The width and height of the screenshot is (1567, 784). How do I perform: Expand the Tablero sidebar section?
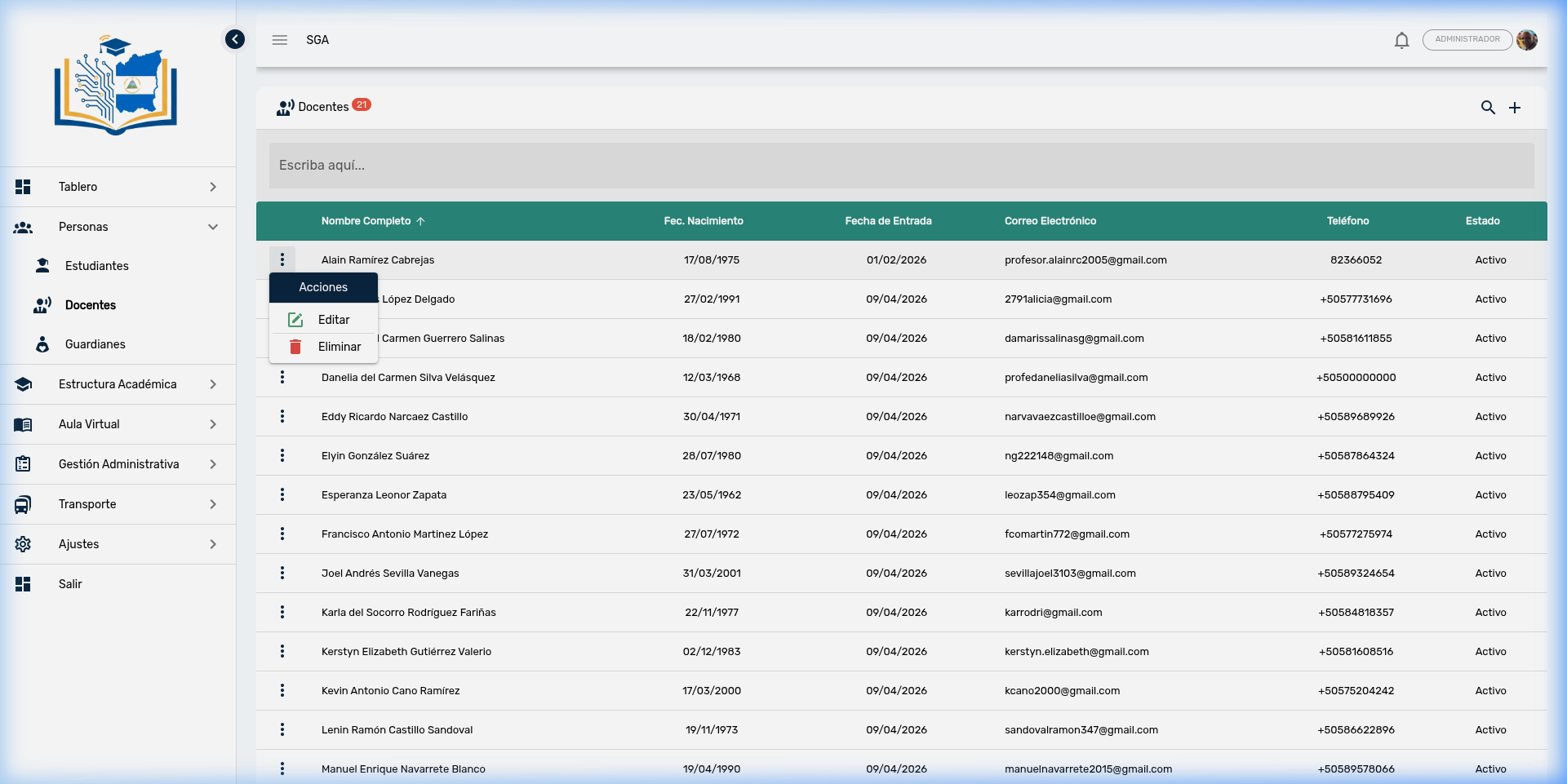point(118,187)
